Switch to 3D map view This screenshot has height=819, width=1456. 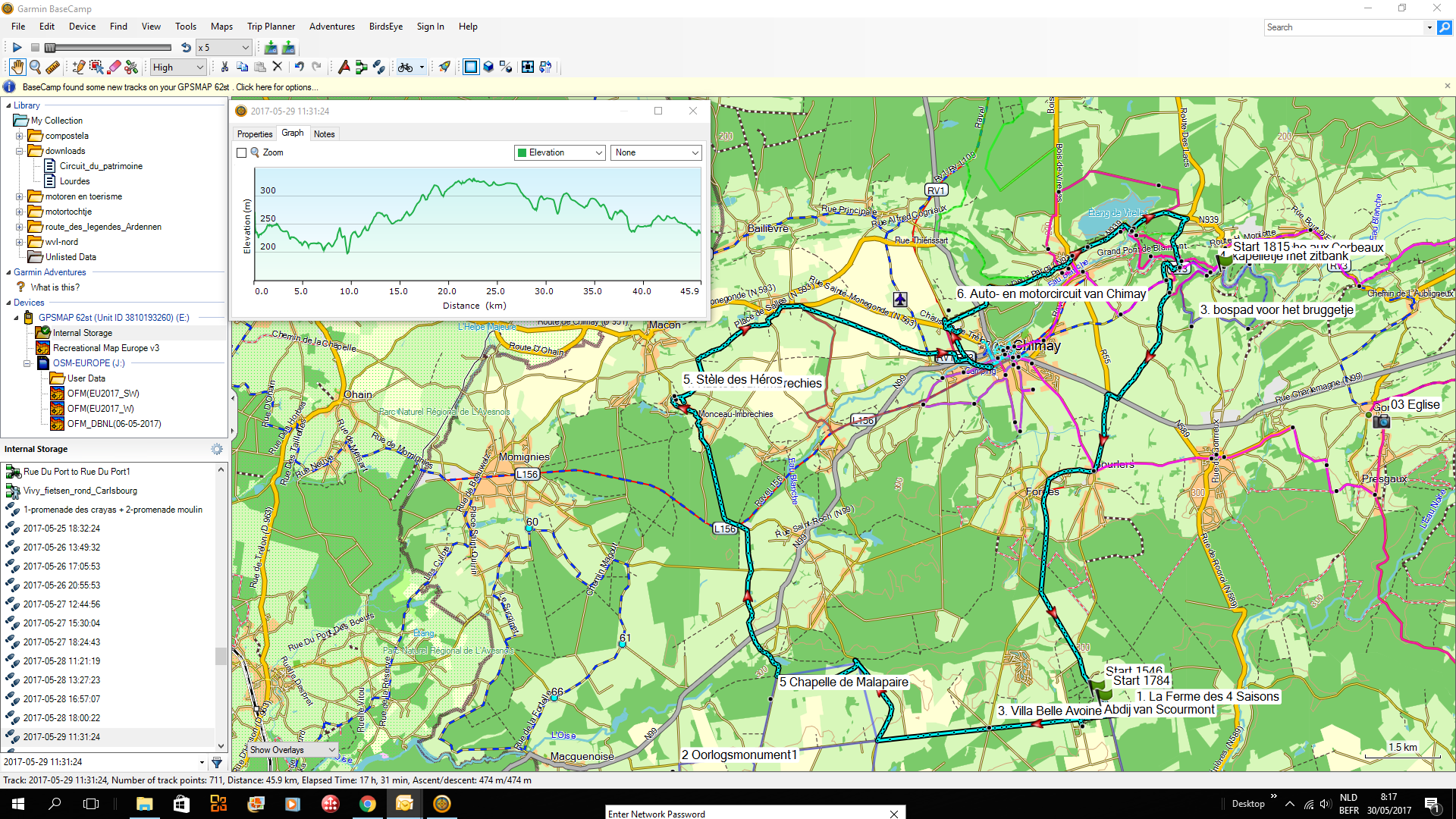[x=488, y=67]
